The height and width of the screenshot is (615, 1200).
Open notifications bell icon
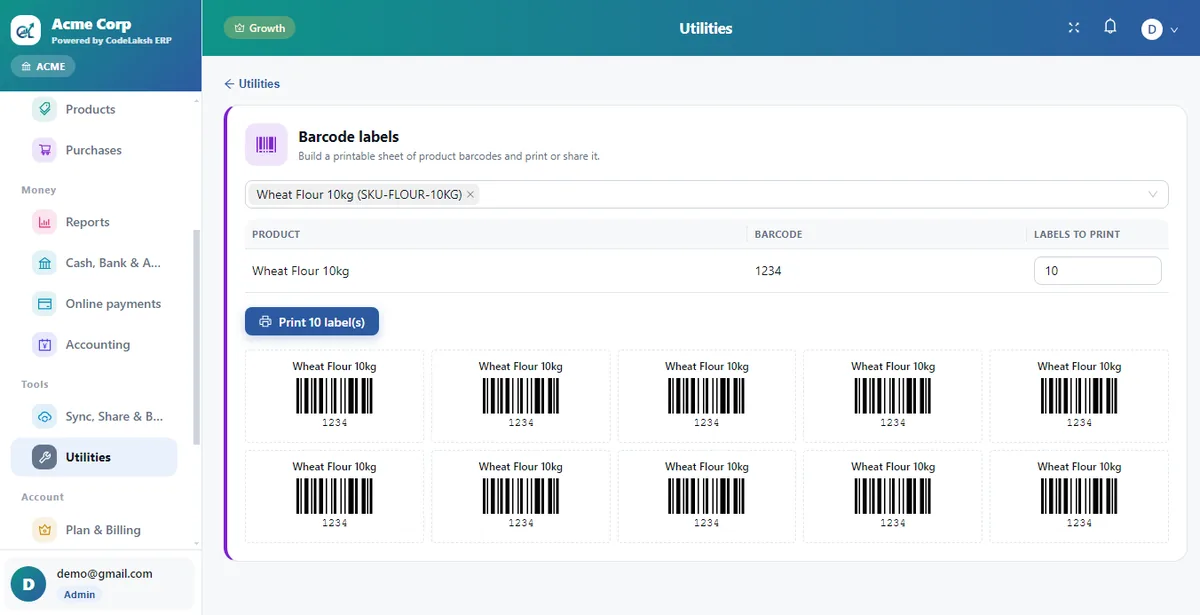coord(1110,27)
